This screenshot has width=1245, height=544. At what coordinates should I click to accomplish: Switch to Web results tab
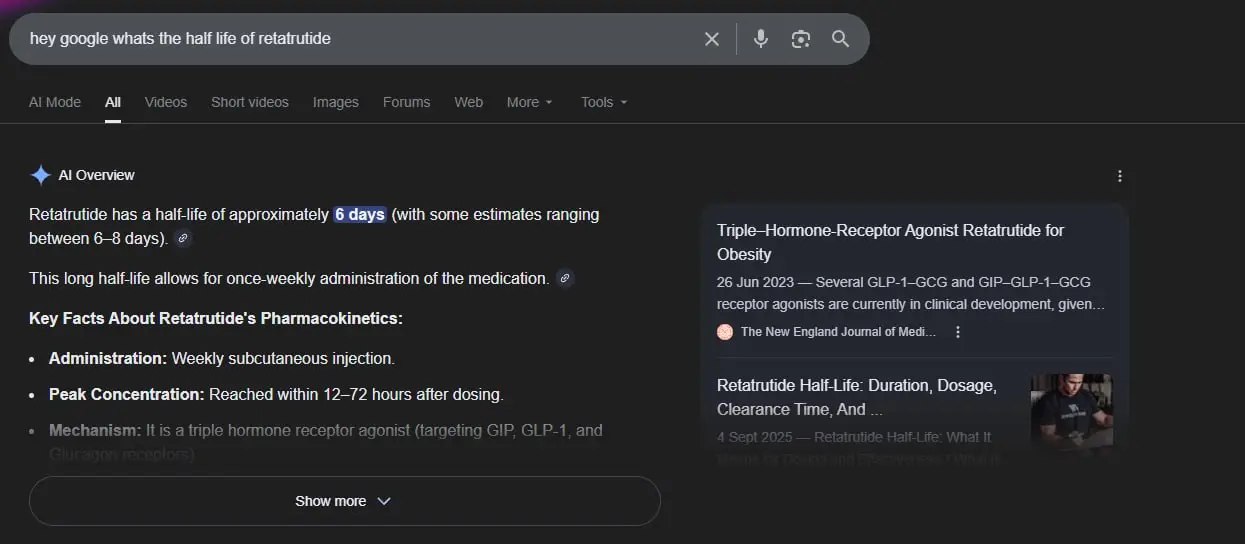point(469,102)
